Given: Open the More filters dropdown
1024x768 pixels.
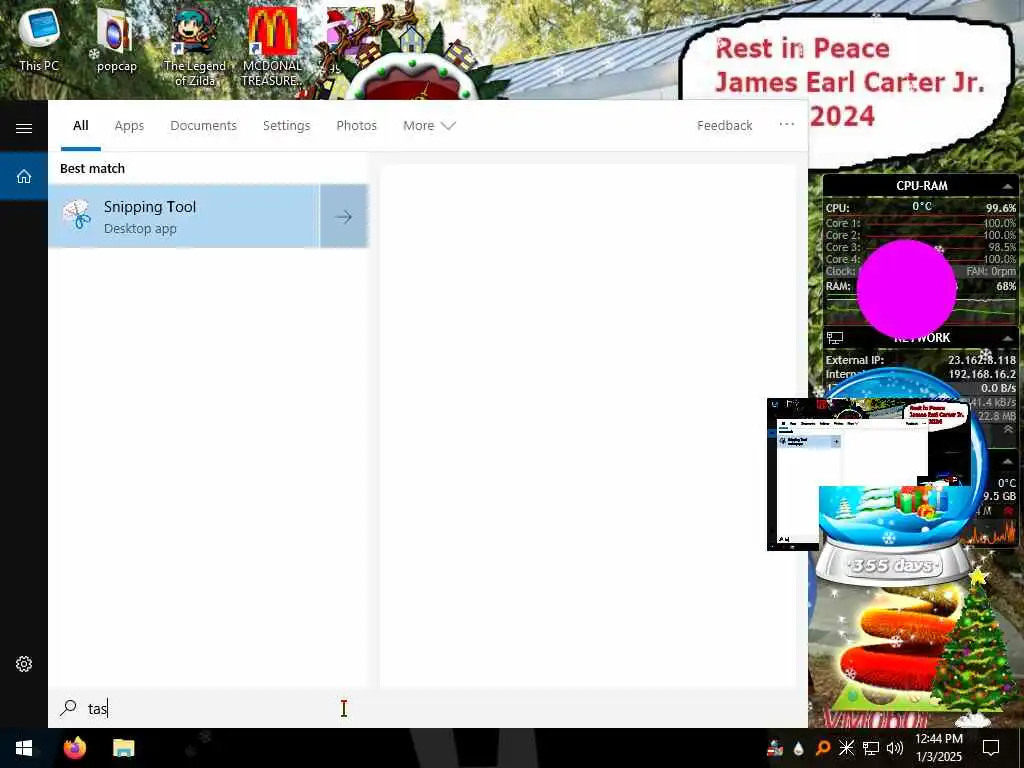Looking at the screenshot, I should [x=429, y=125].
